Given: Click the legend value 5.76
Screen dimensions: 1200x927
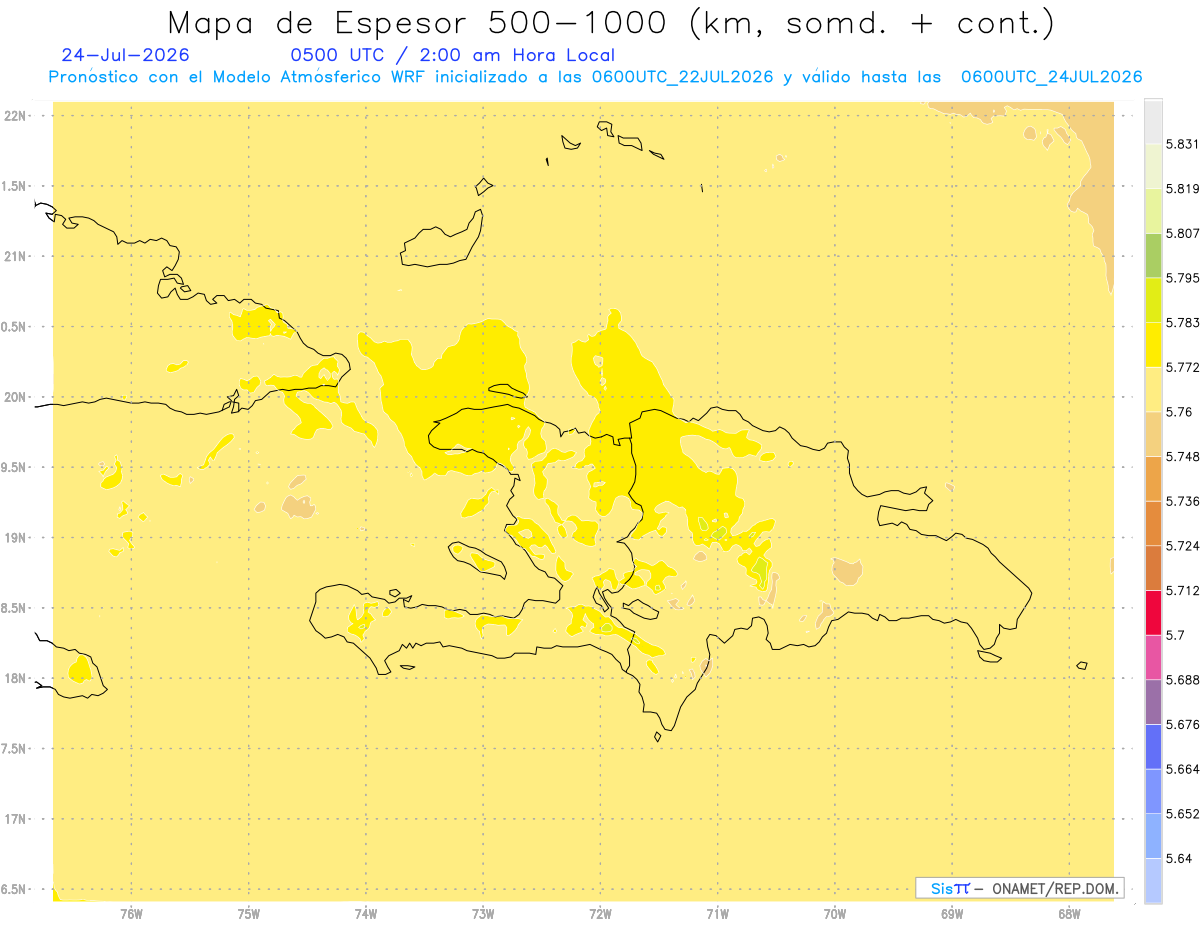Looking at the screenshot, I should coord(1178,412).
